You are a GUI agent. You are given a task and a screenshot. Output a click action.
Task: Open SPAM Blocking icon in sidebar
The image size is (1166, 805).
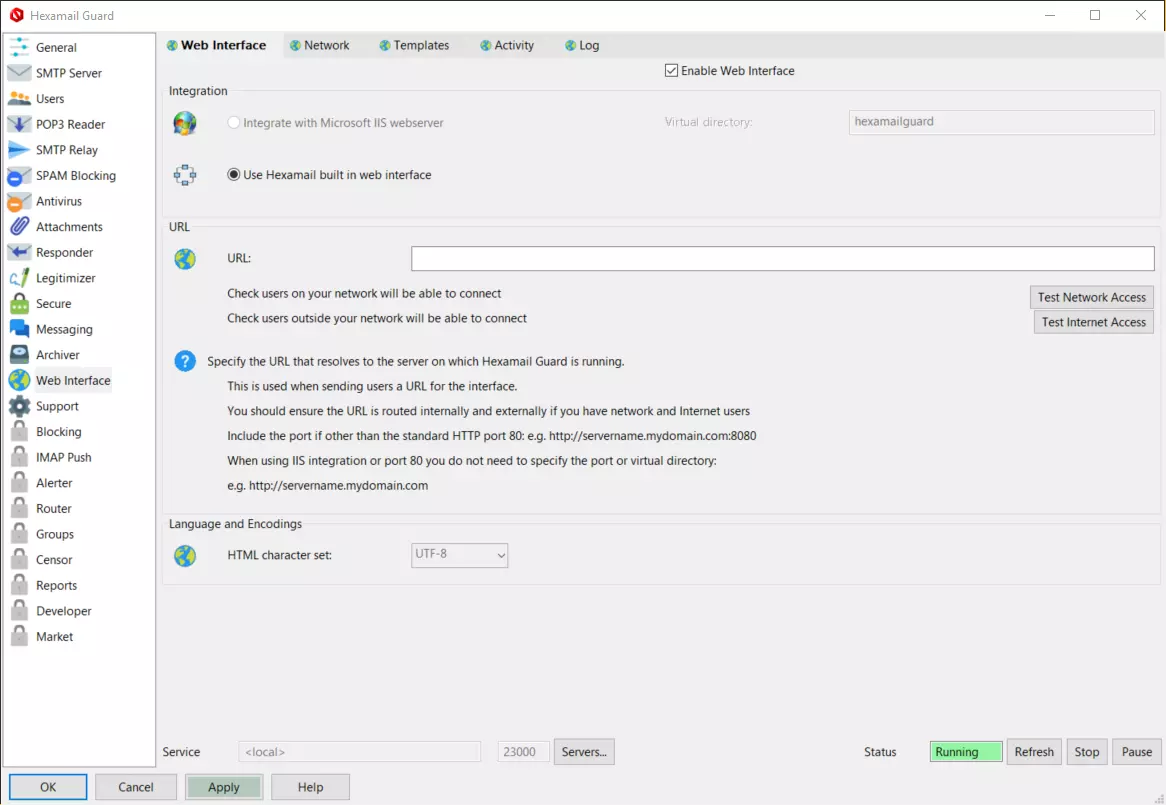[20, 176]
